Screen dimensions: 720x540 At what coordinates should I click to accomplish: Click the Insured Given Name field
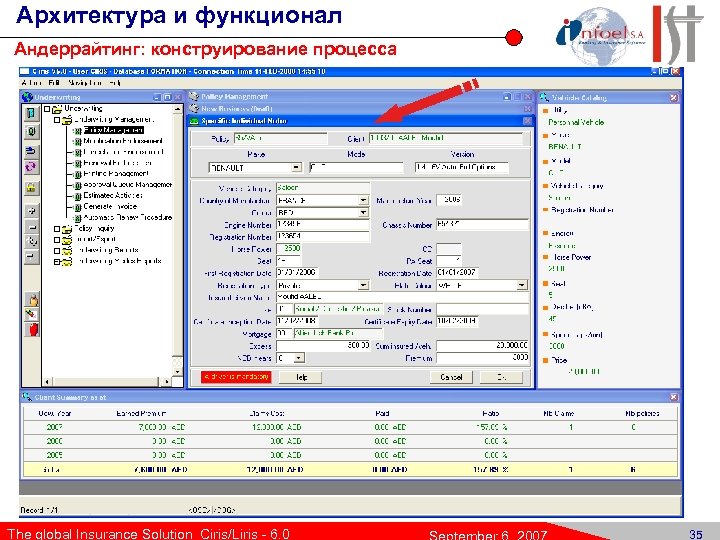[403, 297]
